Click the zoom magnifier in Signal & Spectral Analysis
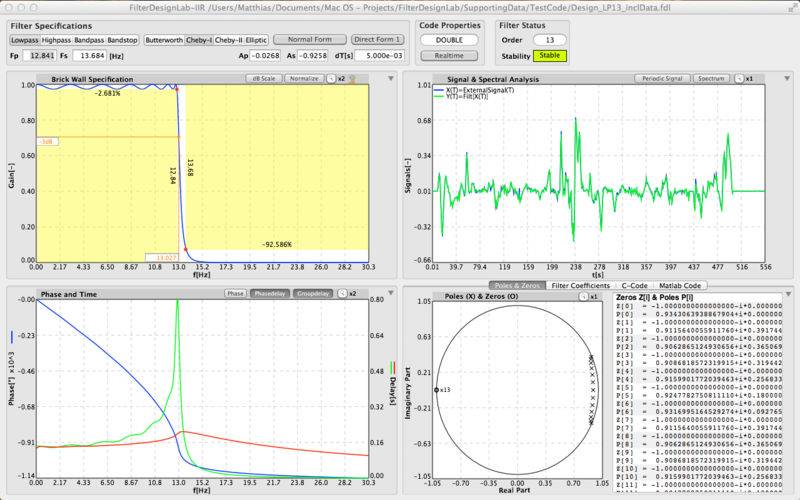 point(737,78)
